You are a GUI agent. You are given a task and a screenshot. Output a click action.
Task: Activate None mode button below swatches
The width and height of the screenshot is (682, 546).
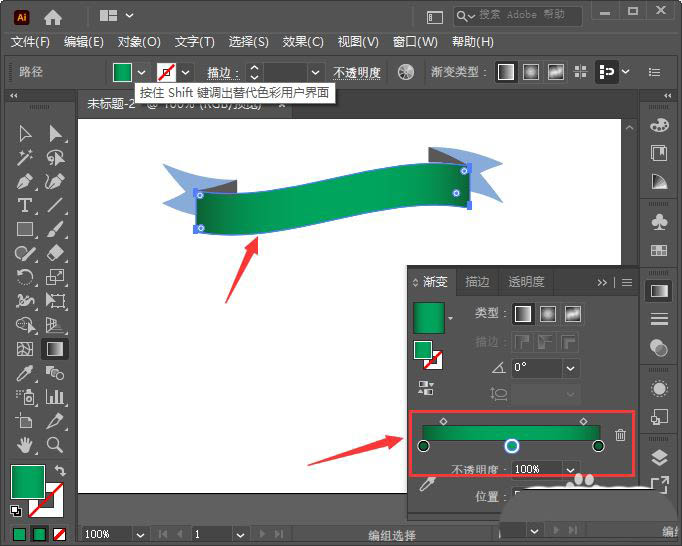pos(60,534)
